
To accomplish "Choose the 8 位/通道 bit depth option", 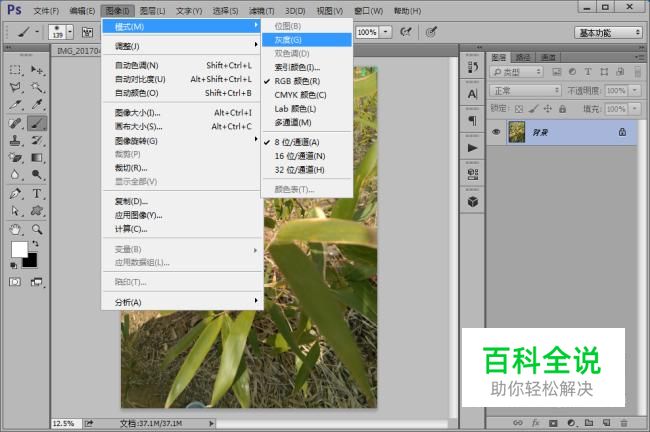I will (x=297, y=142).
